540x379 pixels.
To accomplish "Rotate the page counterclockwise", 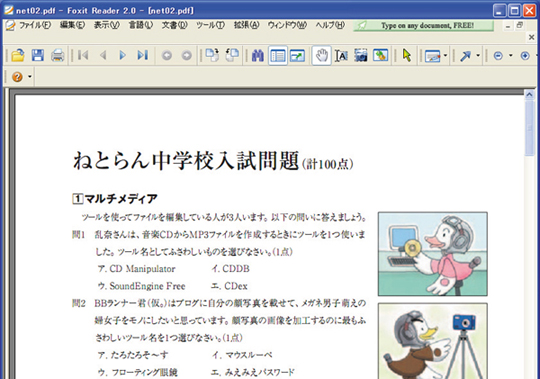I will pos(232,55).
